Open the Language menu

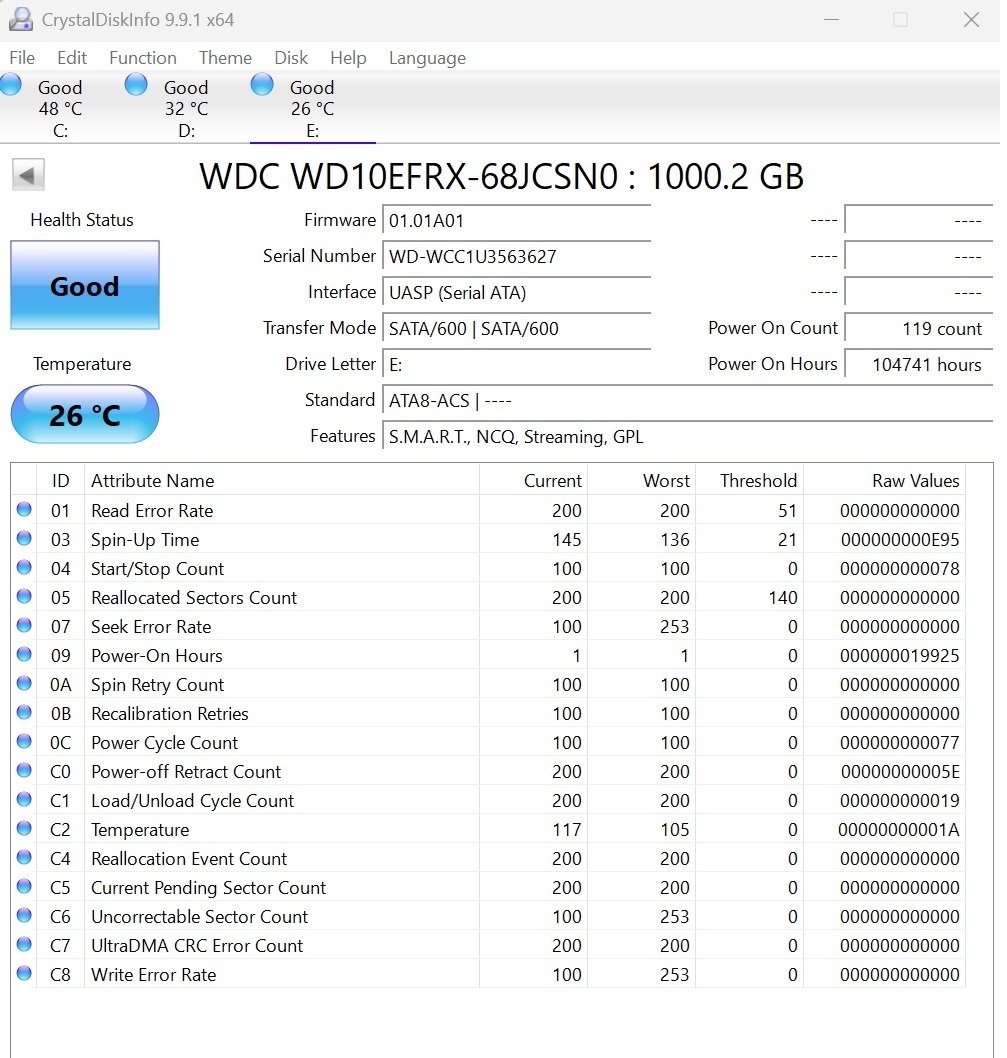coord(427,58)
